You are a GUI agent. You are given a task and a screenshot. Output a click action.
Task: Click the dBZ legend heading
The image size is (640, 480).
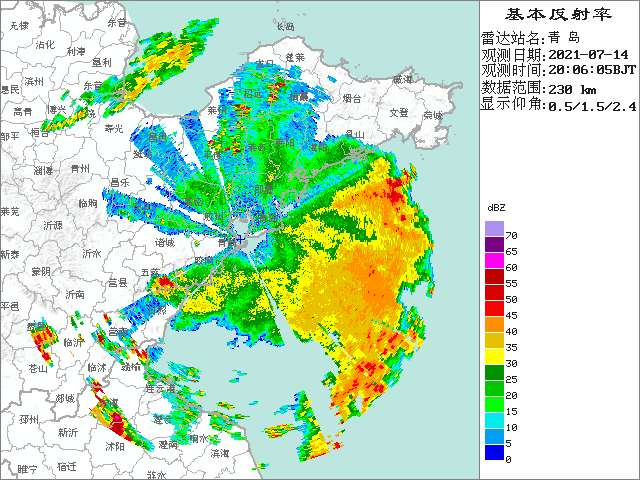[x=497, y=206]
